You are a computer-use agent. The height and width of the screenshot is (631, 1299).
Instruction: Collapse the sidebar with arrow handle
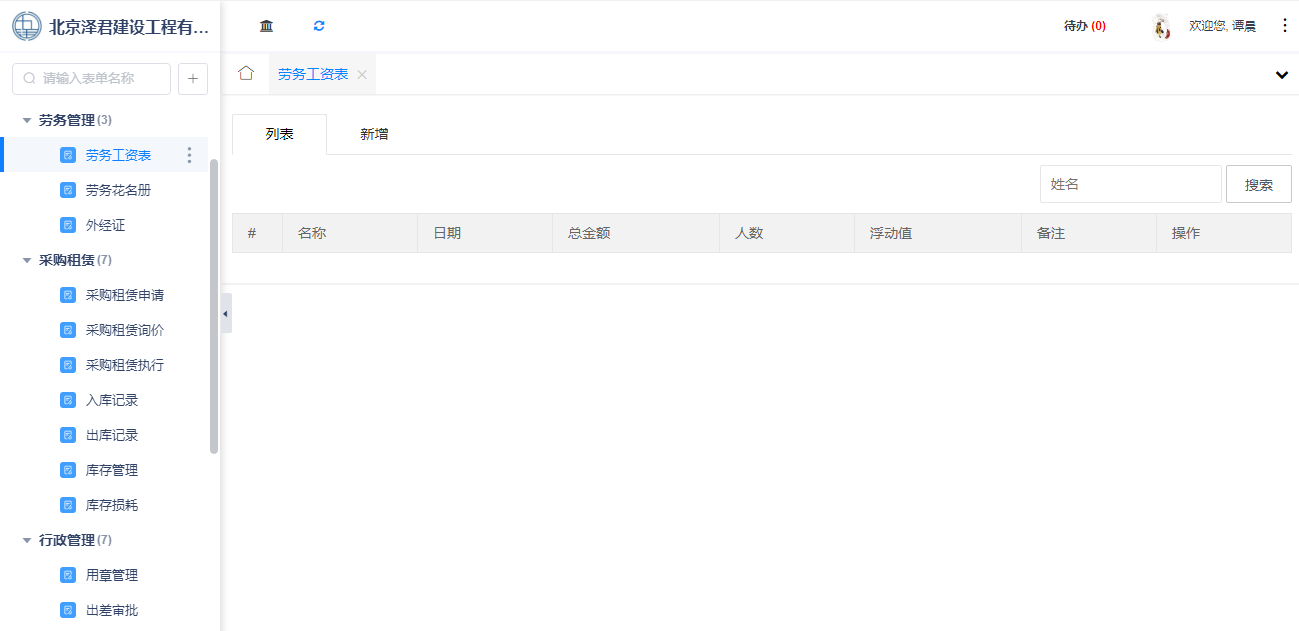[226, 313]
